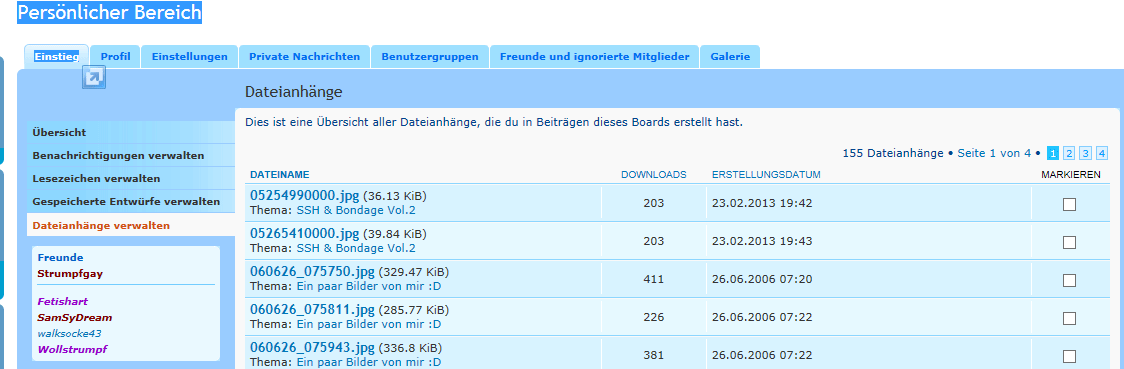Click date 23.02.2013 19:43
The width and height of the screenshot is (1124, 369).
(762, 241)
